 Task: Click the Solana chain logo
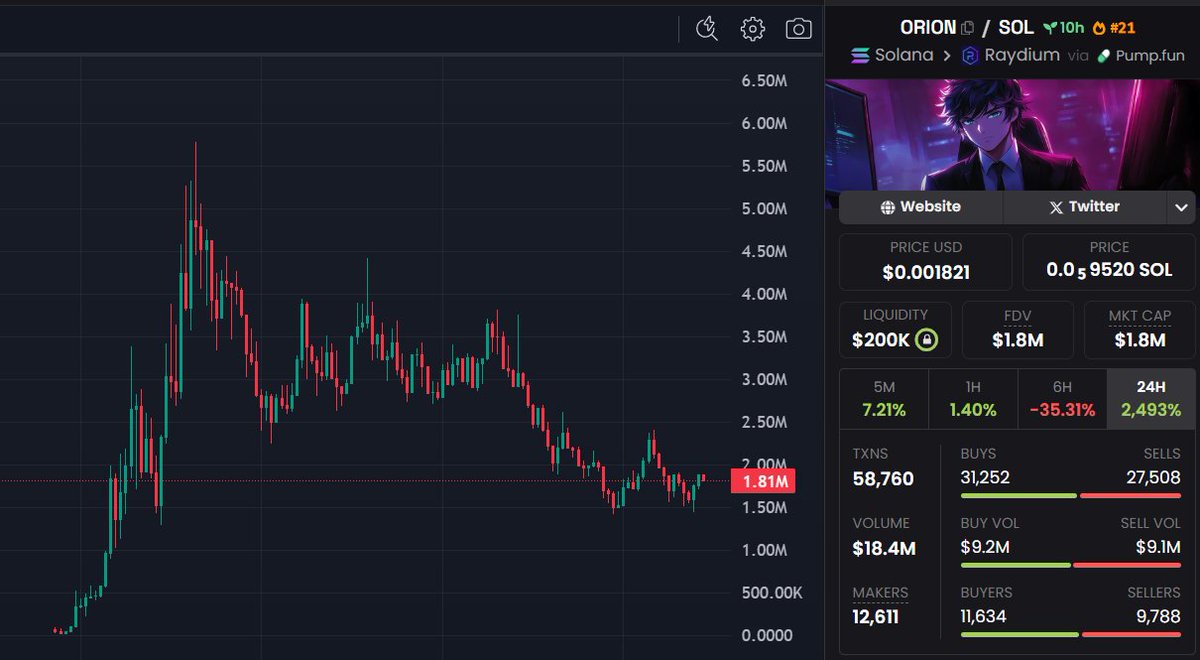click(x=860, y=56)
